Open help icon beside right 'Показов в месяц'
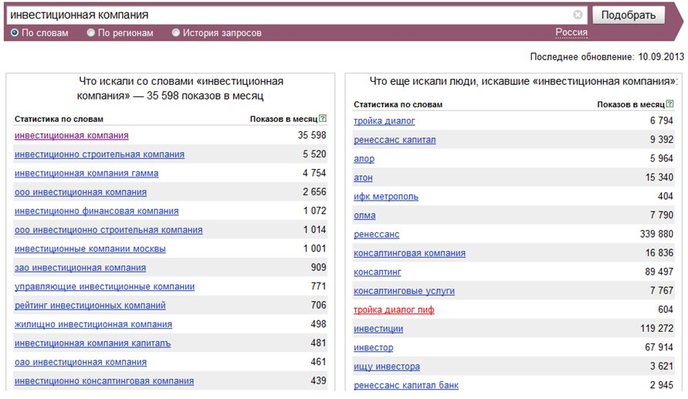 (670, 104)
